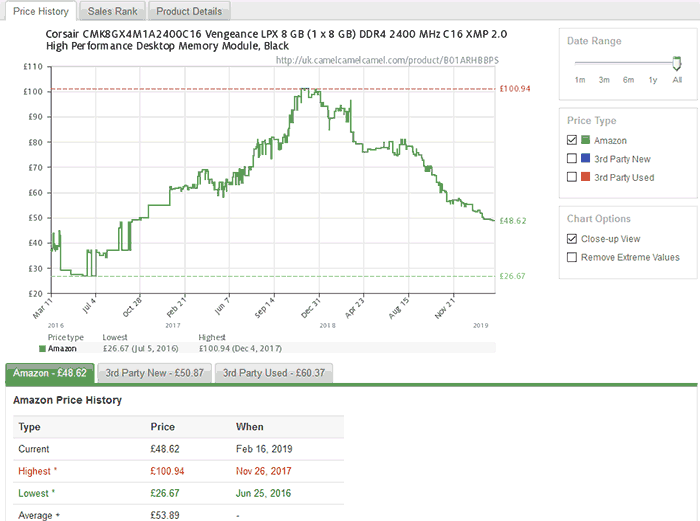Image resolution: width=700 pixels, height=521 pixels.
Task: Click the Dec 31 axis date label
Action: (x=311, y=308)
